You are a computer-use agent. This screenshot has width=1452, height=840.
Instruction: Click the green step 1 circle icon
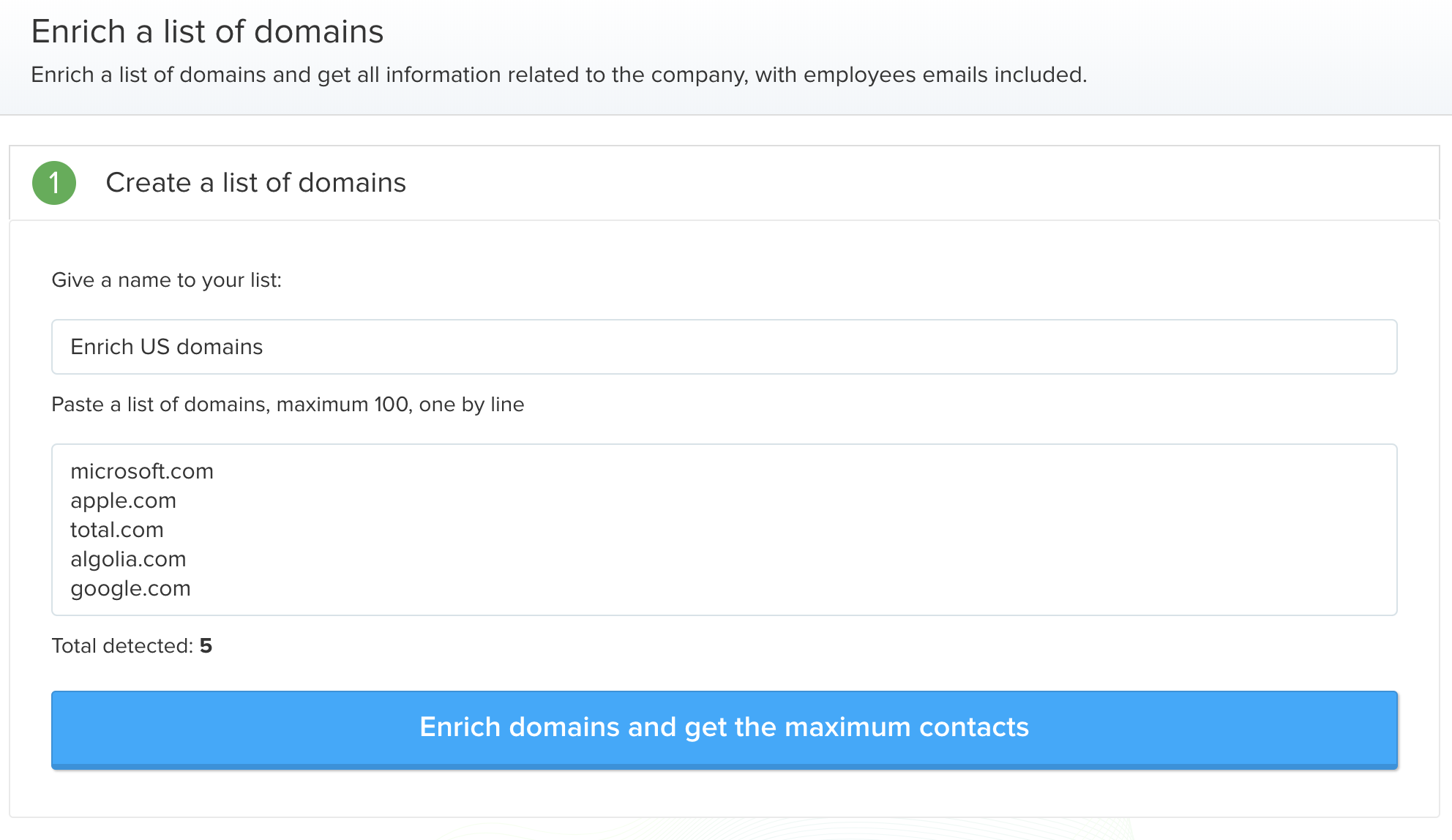[54, 183]
